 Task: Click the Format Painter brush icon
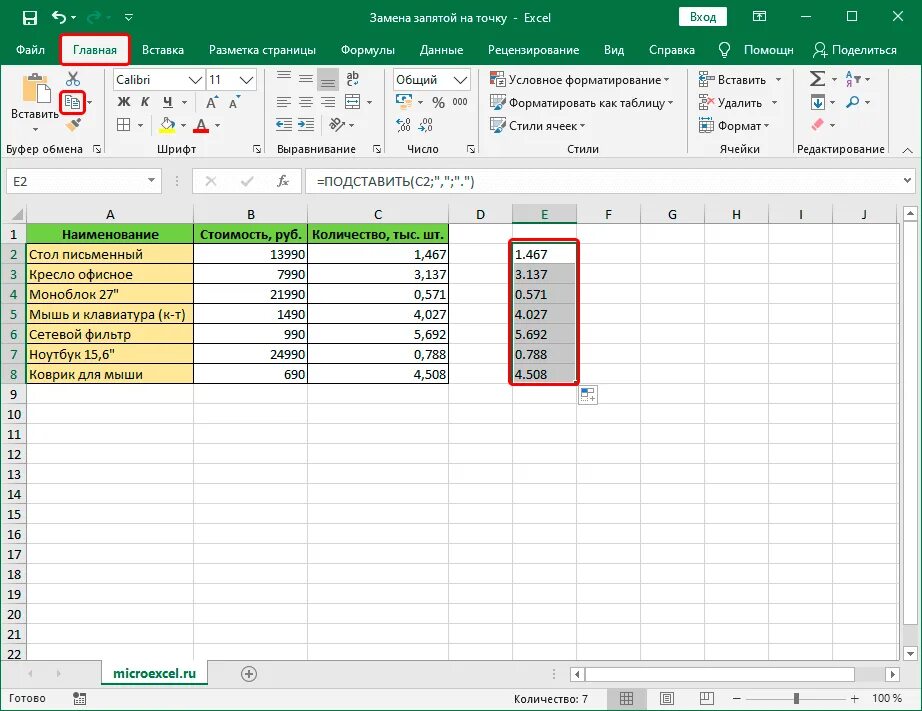[73, 125]
